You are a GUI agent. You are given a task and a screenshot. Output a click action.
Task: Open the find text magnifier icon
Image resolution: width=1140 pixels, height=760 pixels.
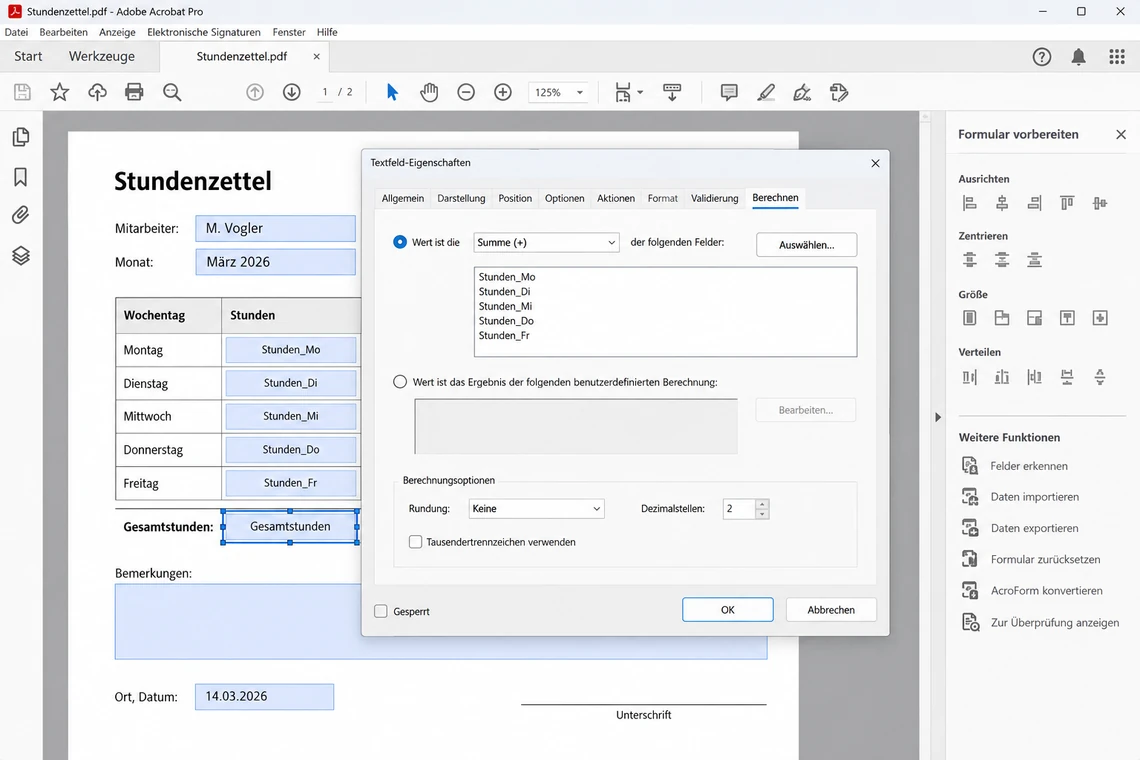pyautogui.click(x=172, y=92)
